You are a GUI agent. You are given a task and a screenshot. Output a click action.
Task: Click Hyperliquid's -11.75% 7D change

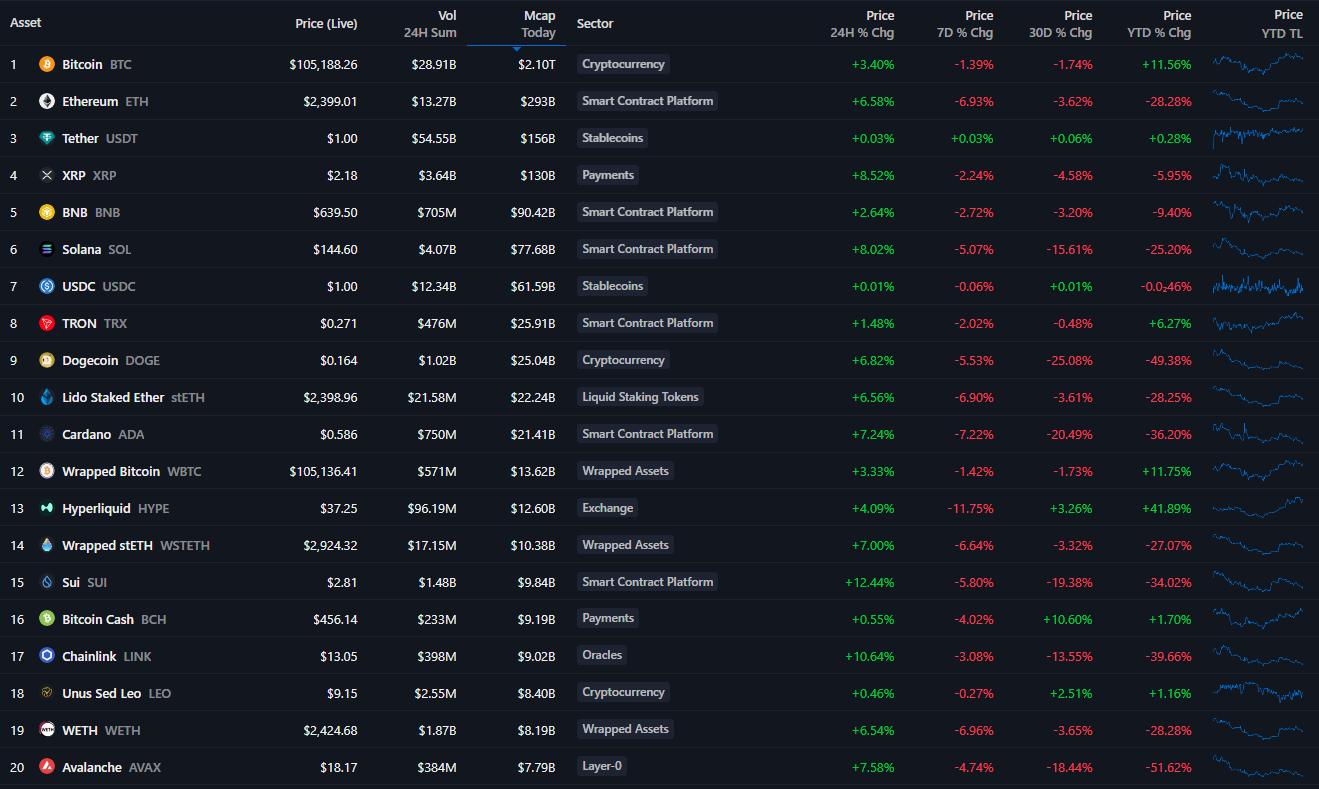pos(969,508)
